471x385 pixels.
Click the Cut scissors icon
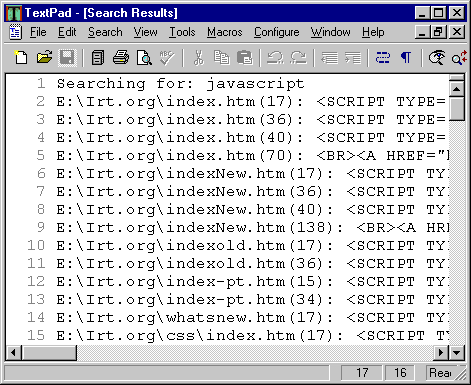[198, 58]
